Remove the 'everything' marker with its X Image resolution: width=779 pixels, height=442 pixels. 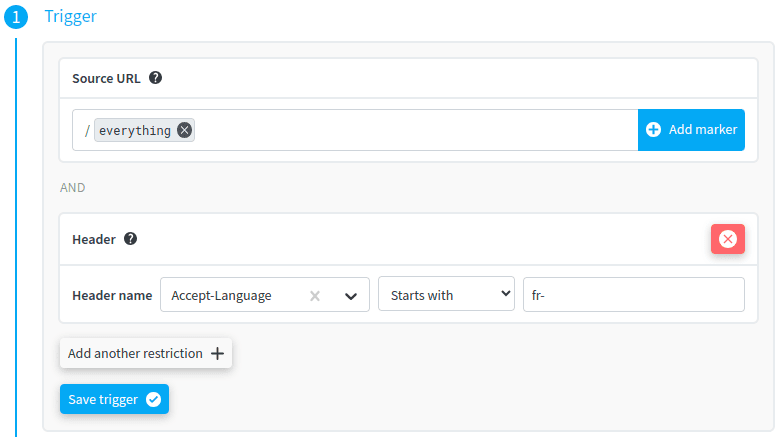[x=184, y=130]
